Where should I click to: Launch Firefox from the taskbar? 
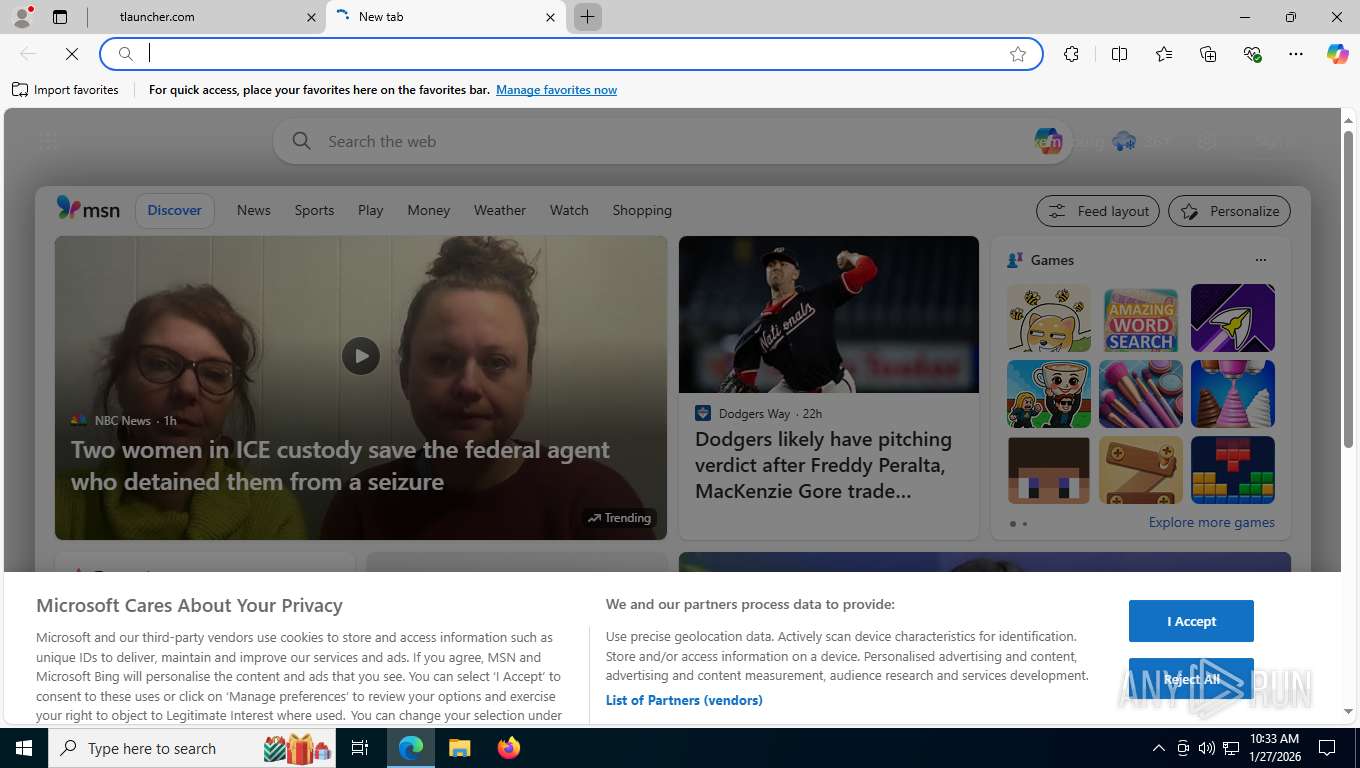pyautogui.click(x=509, y=748)
